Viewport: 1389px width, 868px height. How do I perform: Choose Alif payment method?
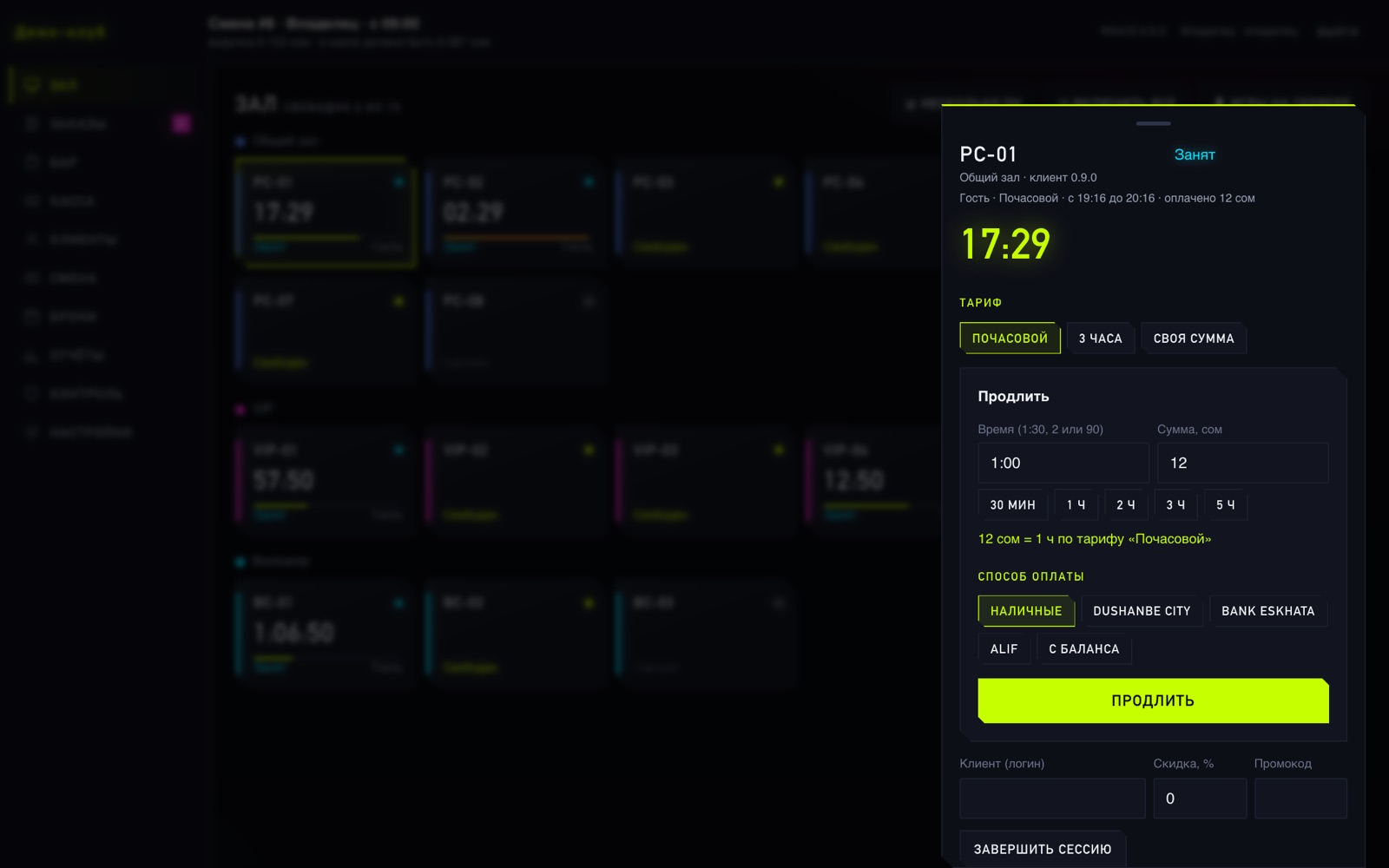(x=1004, y=649)
